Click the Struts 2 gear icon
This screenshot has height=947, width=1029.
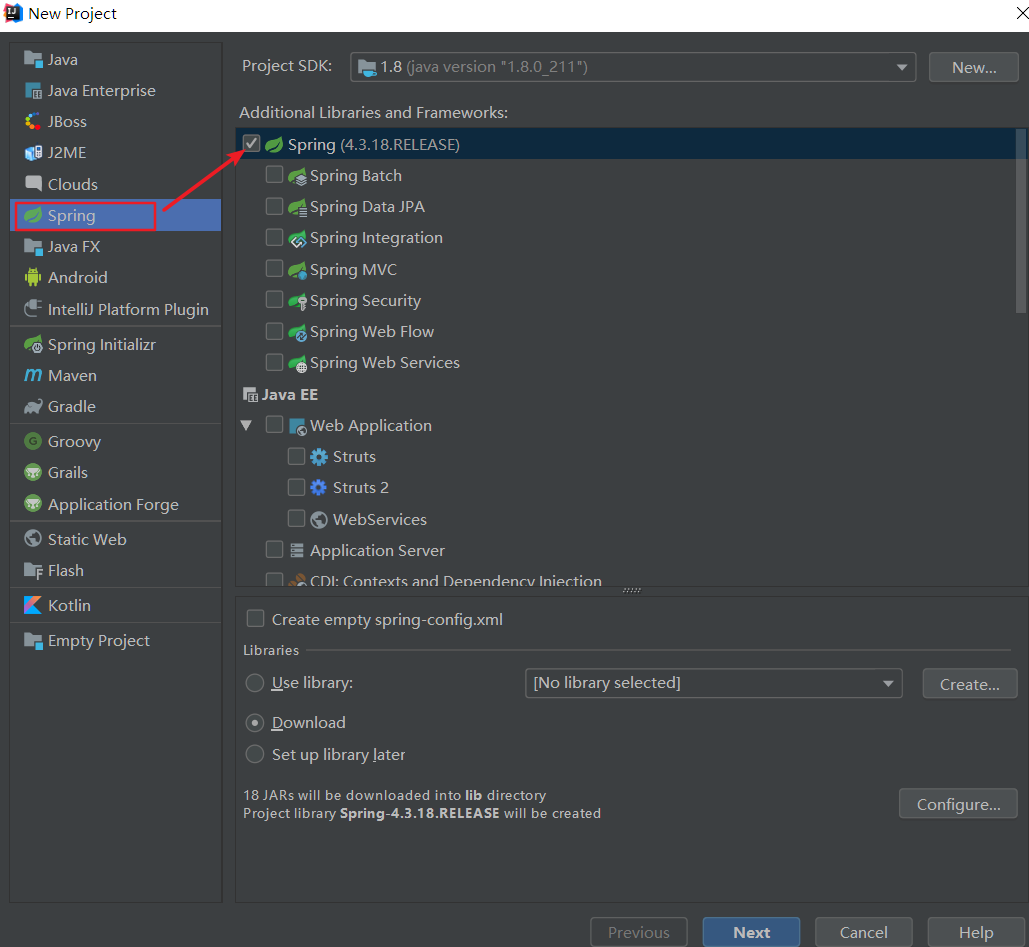click(319, 488)
